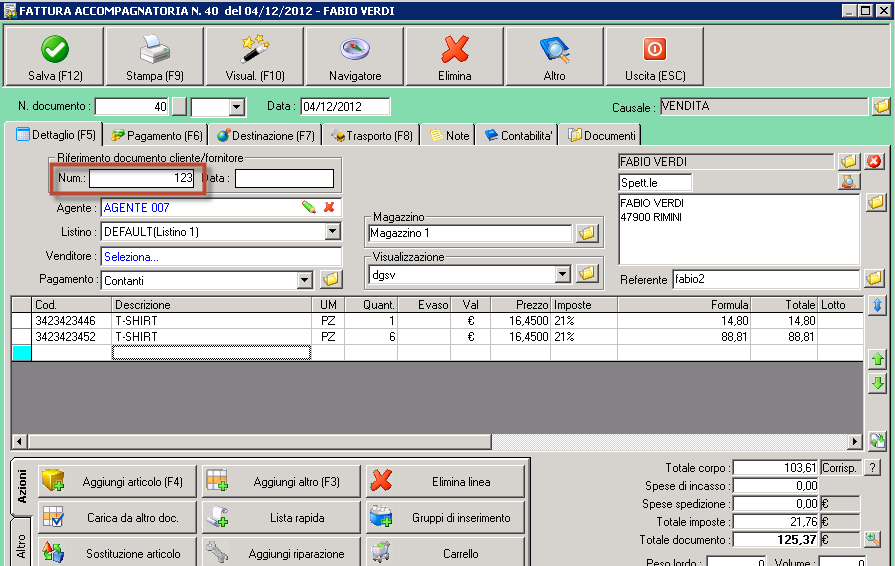Viewport: 895px width, 566px height.
Task: Expand Listino DEFAULT(Listino 1) dropdown
Action: pos(332,231)
